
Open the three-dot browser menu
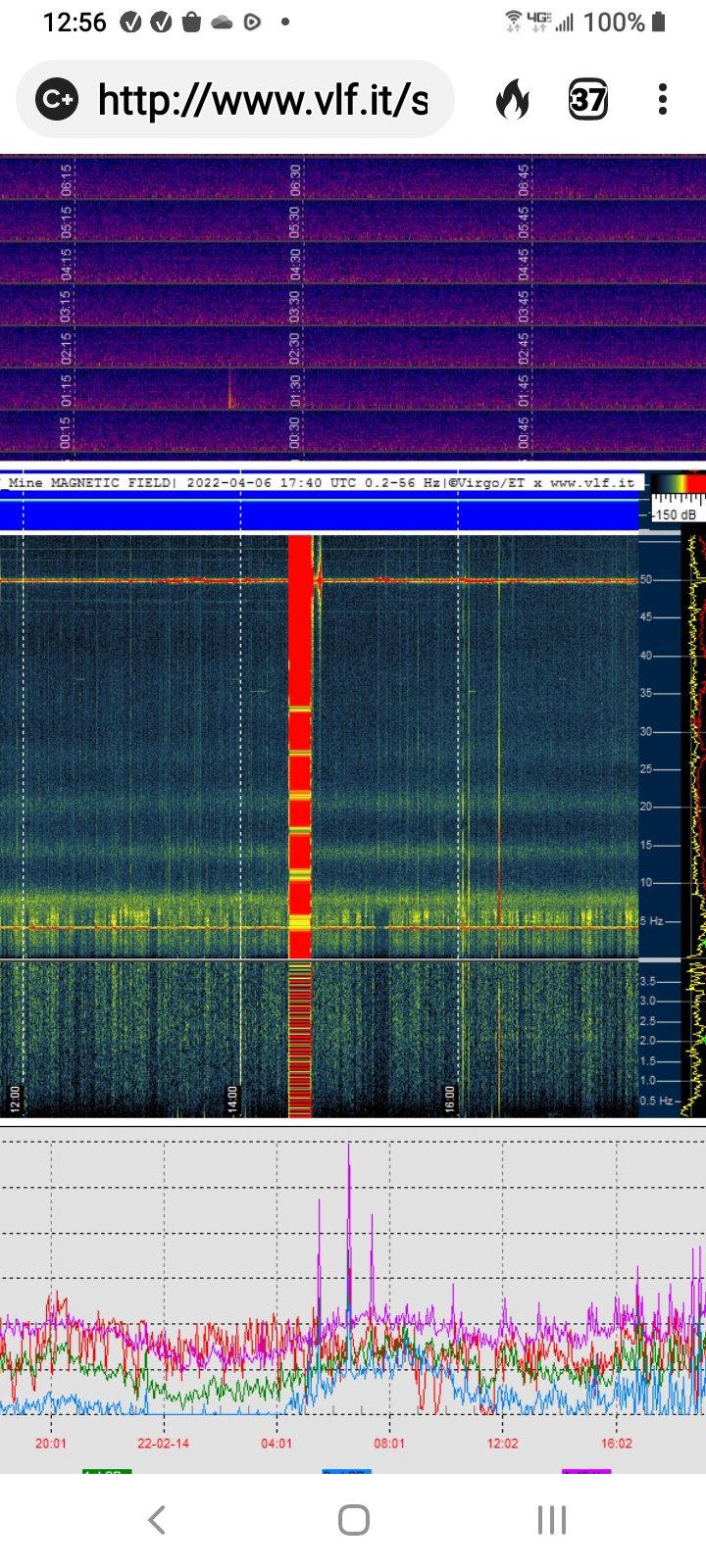[x=663, y=100]
